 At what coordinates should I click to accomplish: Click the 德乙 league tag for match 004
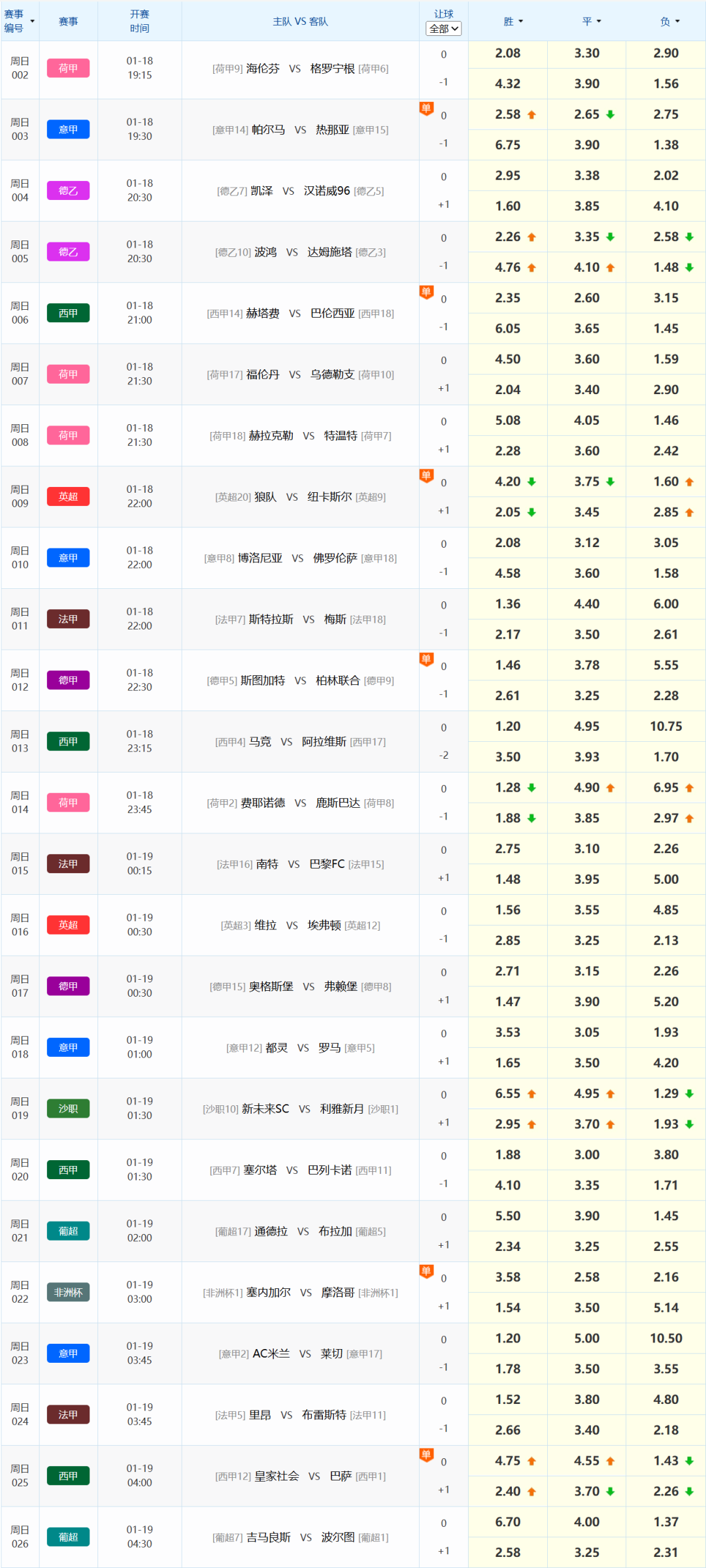(68, 191)
